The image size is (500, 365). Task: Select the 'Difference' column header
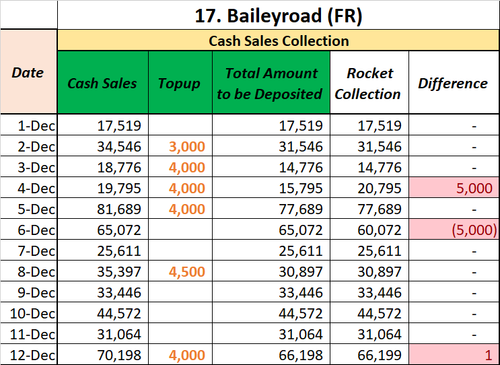tap(454, 82)
